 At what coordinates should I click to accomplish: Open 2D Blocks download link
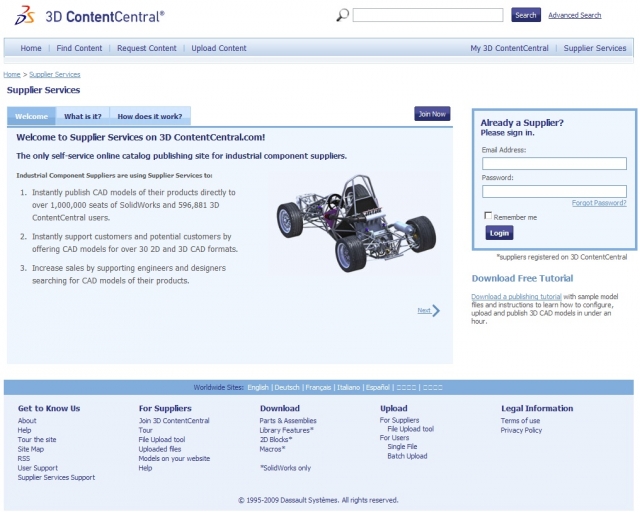coord(276,440)
